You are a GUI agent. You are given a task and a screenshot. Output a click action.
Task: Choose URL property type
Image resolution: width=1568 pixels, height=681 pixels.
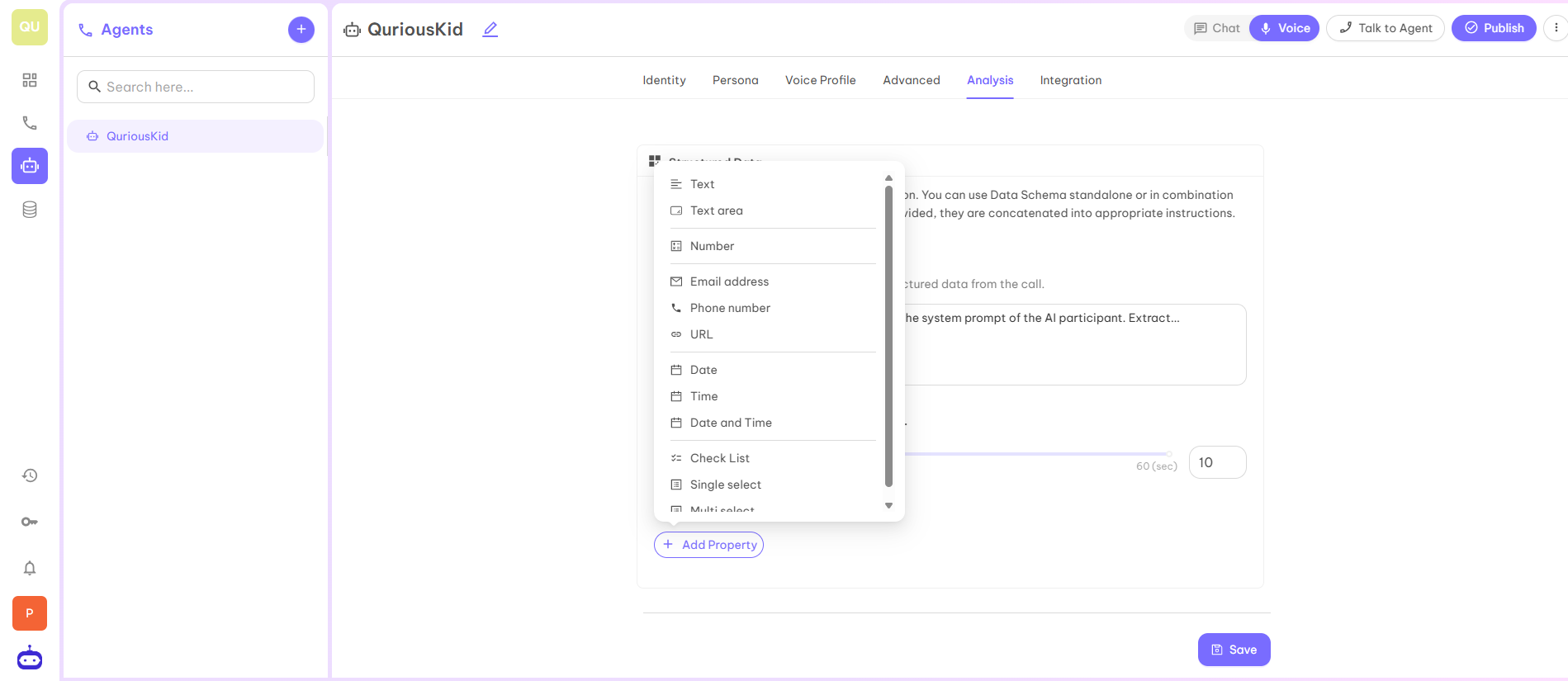tap(773, 334)
